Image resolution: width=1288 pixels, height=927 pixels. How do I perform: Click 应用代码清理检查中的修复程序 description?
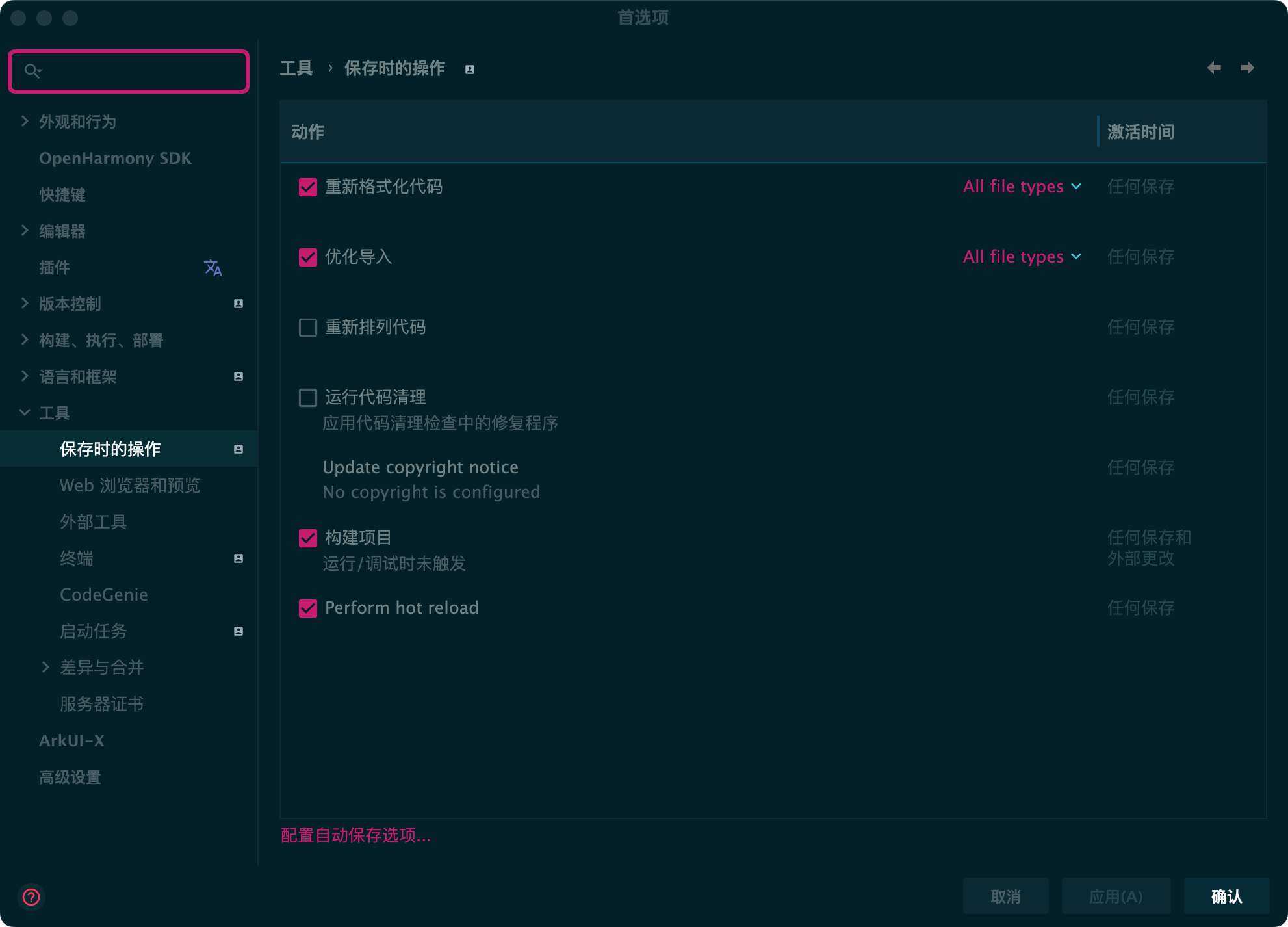[x=441, y=423]
